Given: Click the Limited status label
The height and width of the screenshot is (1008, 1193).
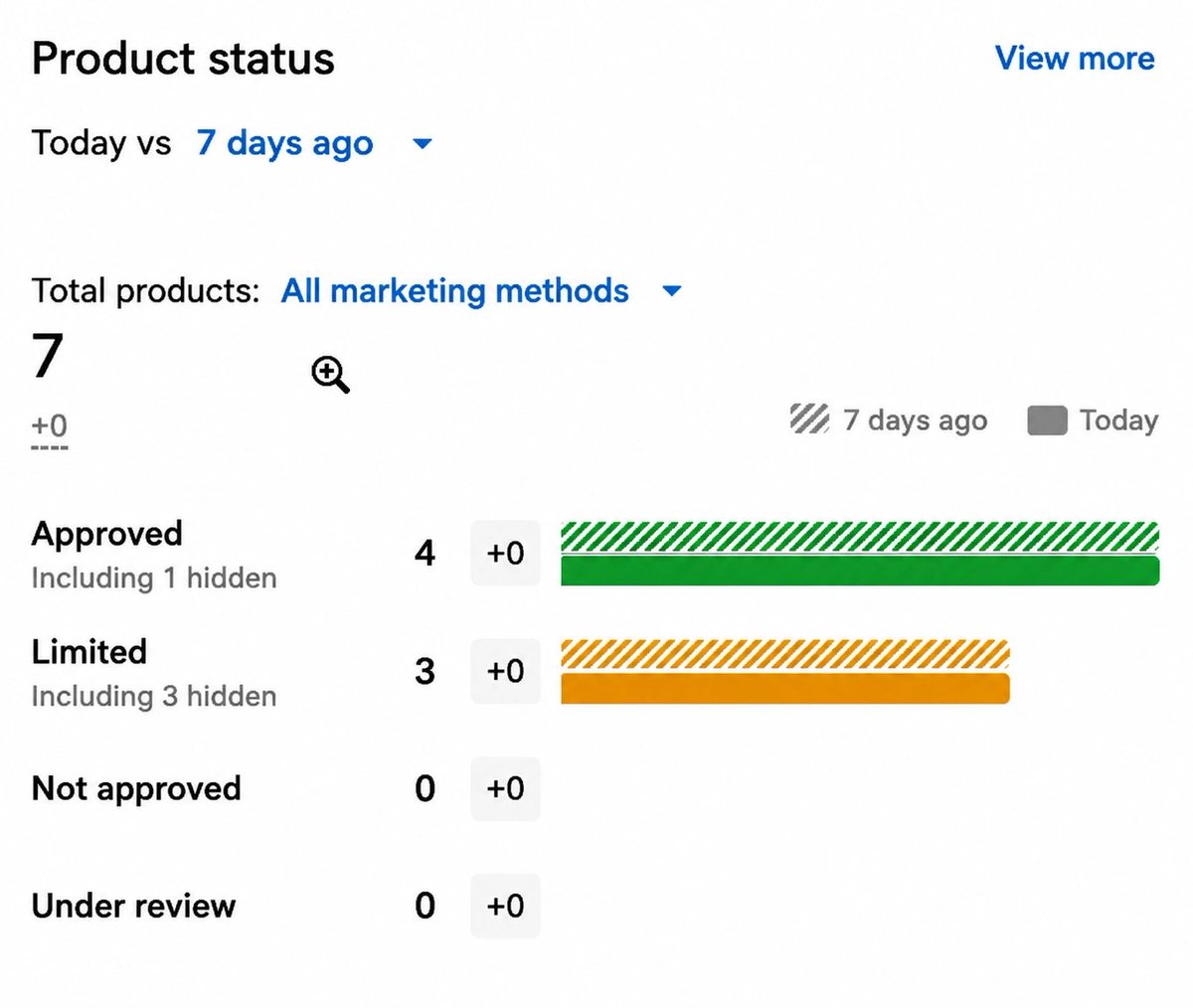Looking at the screenshot, I should tap(89, 651).
